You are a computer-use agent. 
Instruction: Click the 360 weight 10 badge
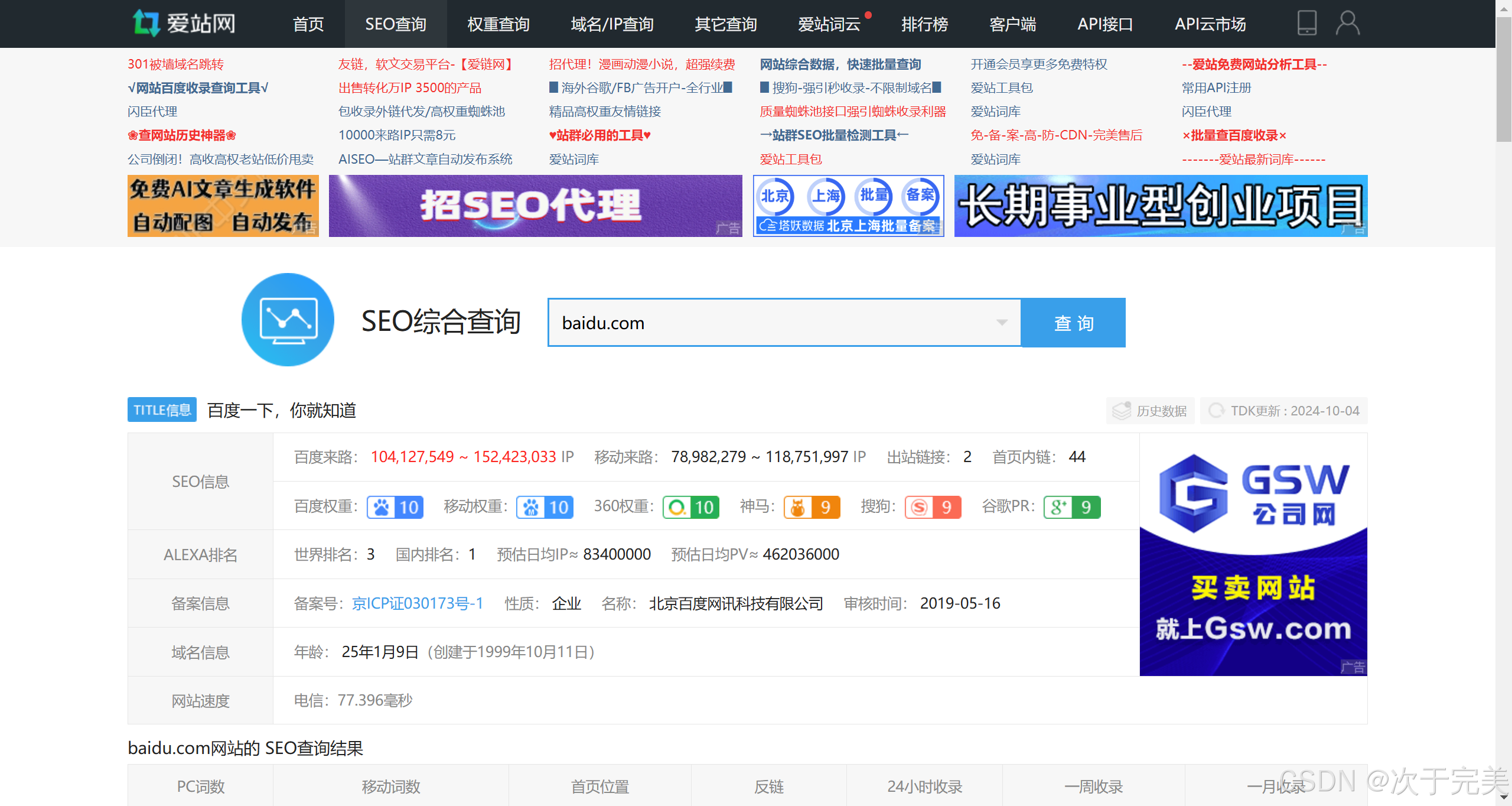691,507
